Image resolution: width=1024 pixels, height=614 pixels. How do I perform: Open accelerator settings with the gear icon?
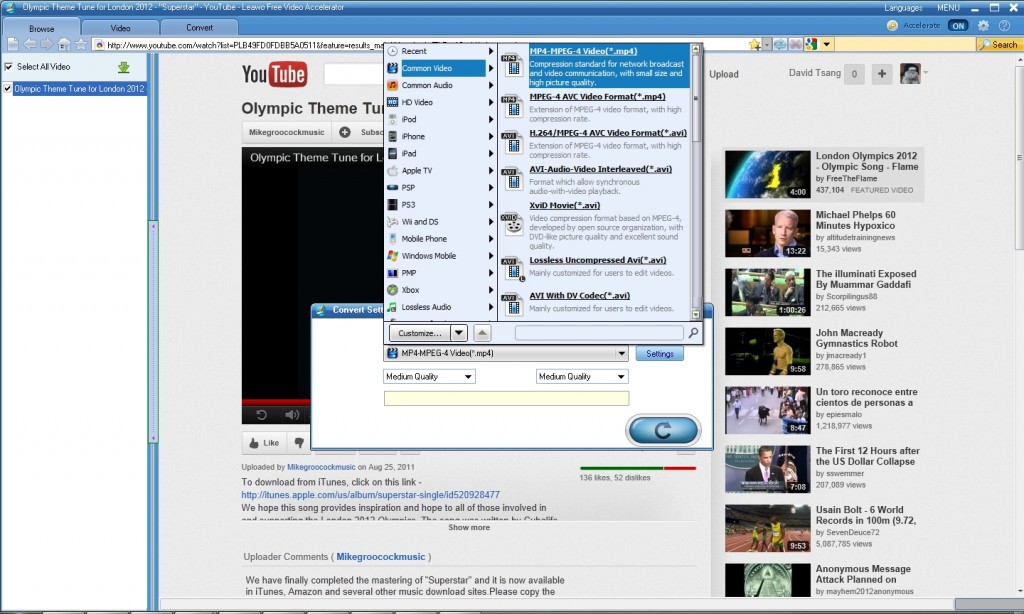[984, 25]
